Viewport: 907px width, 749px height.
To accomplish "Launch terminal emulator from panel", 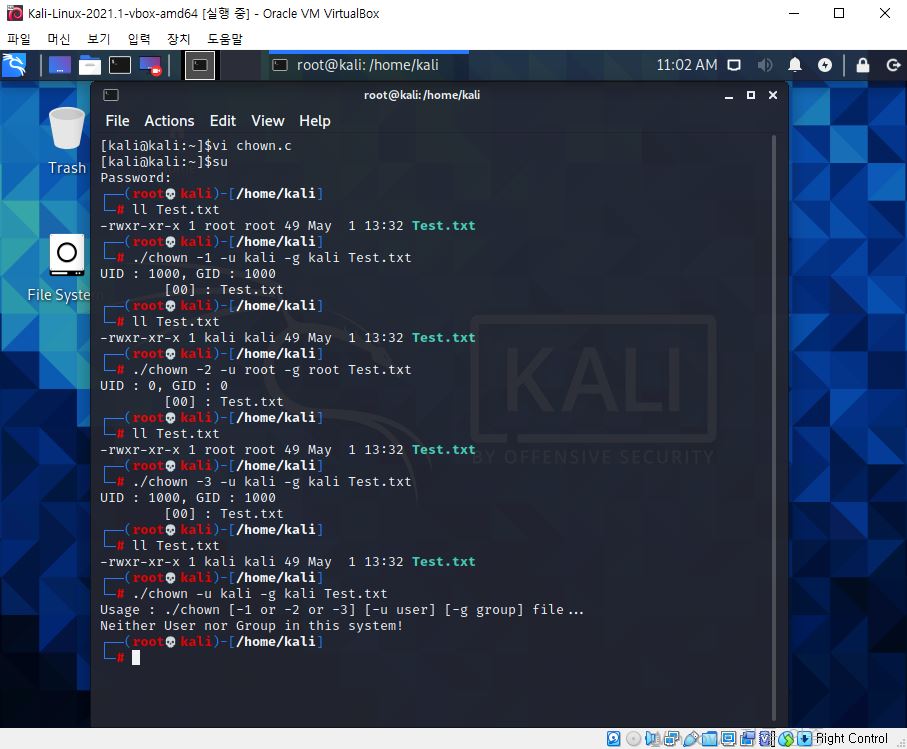I will click(120, 65).
